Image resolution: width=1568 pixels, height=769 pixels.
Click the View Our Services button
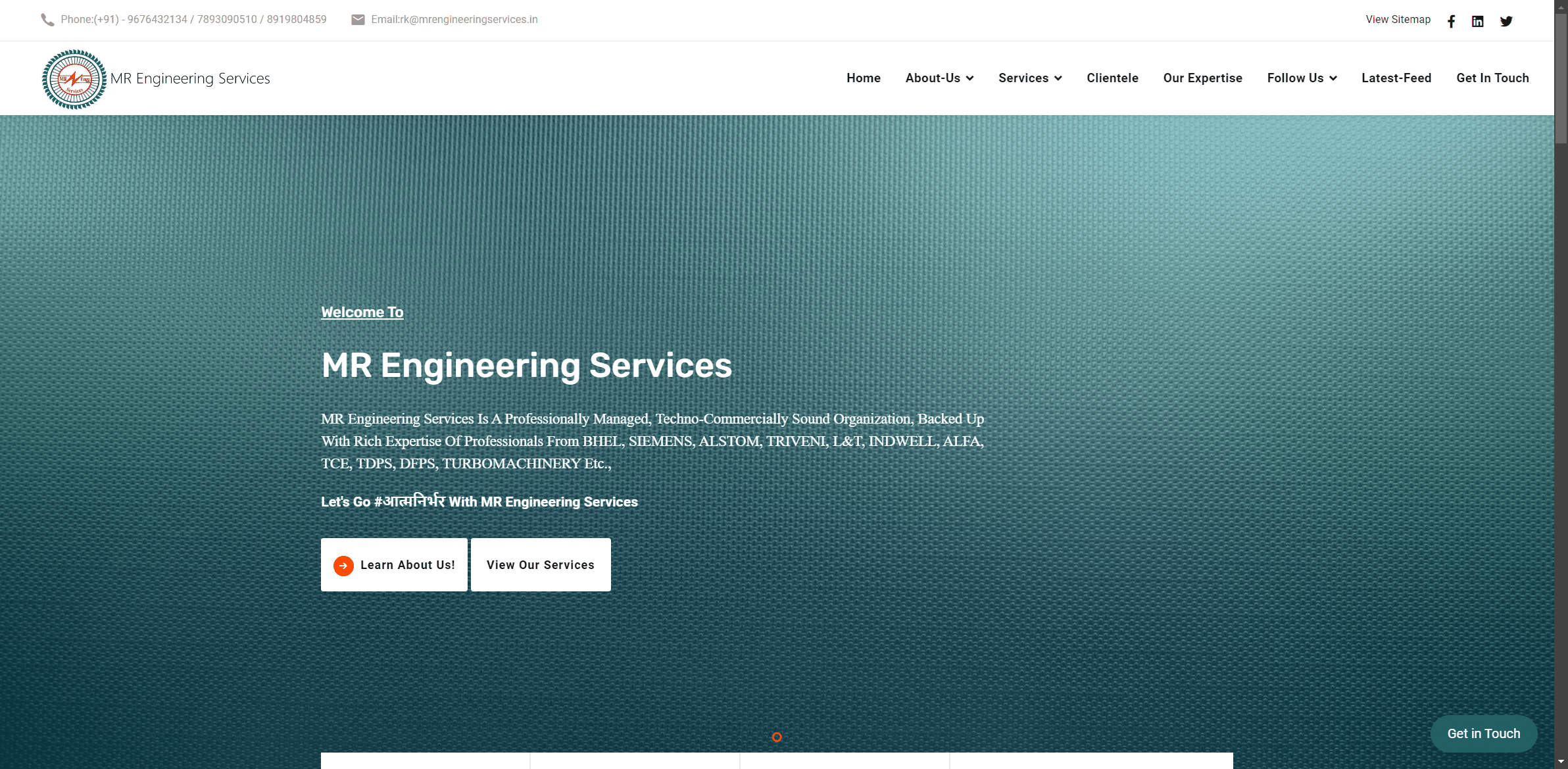click(x=541, y=565)
